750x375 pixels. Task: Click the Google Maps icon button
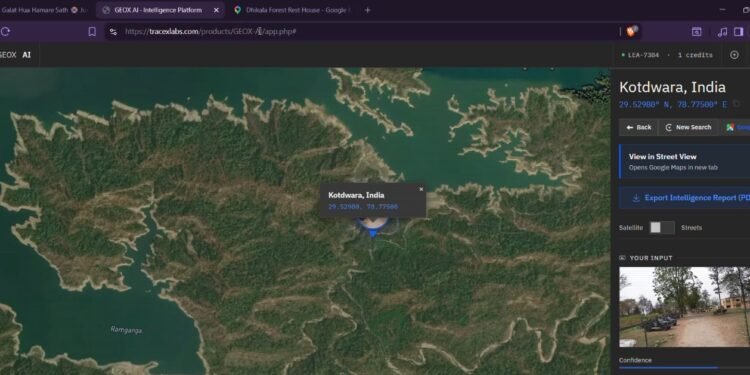pyautogui.click(x=736, y=127)
